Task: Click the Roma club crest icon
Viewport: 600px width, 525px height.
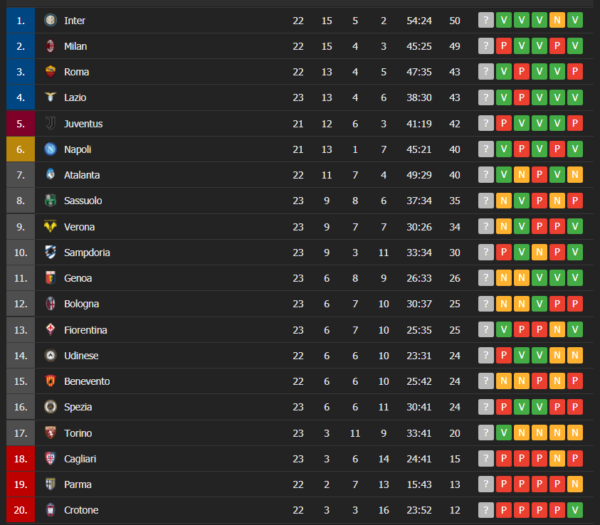Action: click(50, 72)
